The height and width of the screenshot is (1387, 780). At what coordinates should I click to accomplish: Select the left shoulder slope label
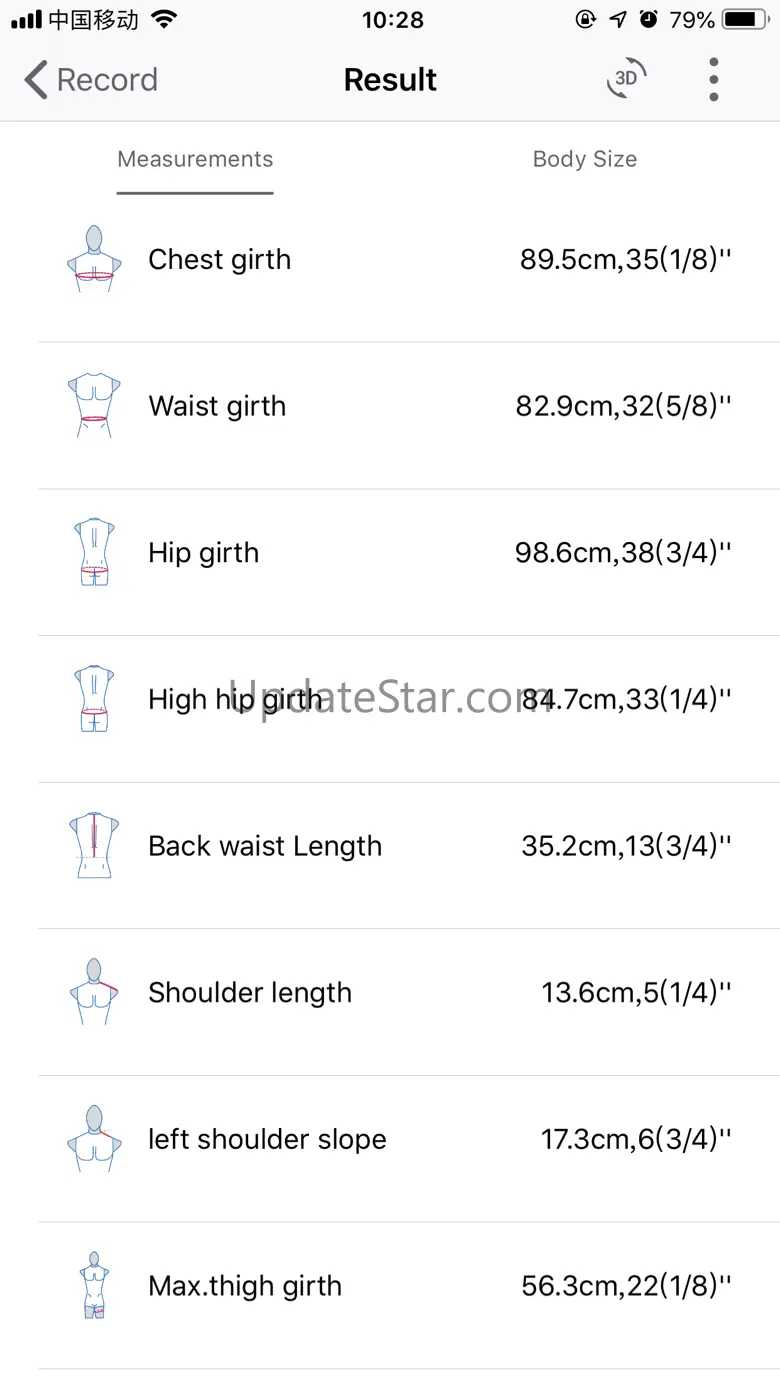click(267, 1139)
